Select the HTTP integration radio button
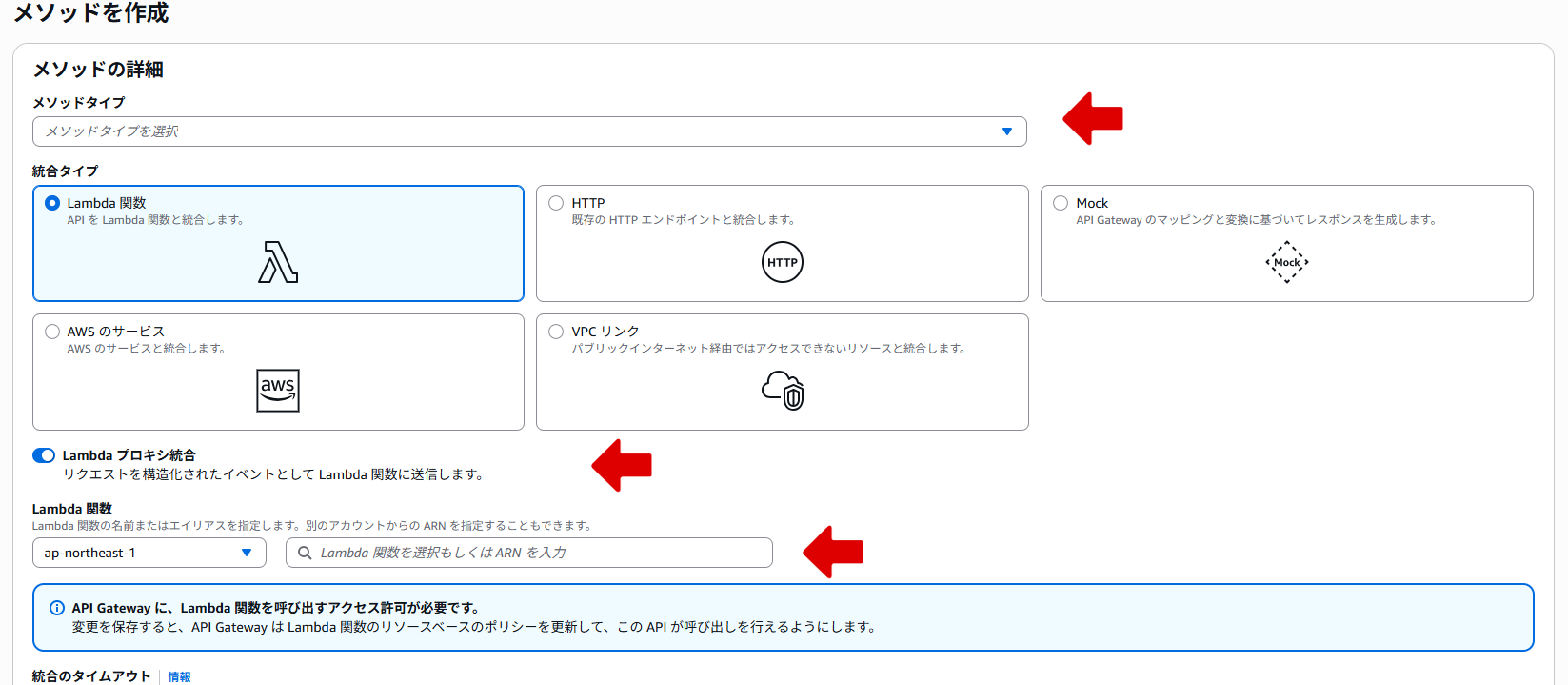Image resolution: width=1568 pixels, height=685 pixels. [556, 203]
